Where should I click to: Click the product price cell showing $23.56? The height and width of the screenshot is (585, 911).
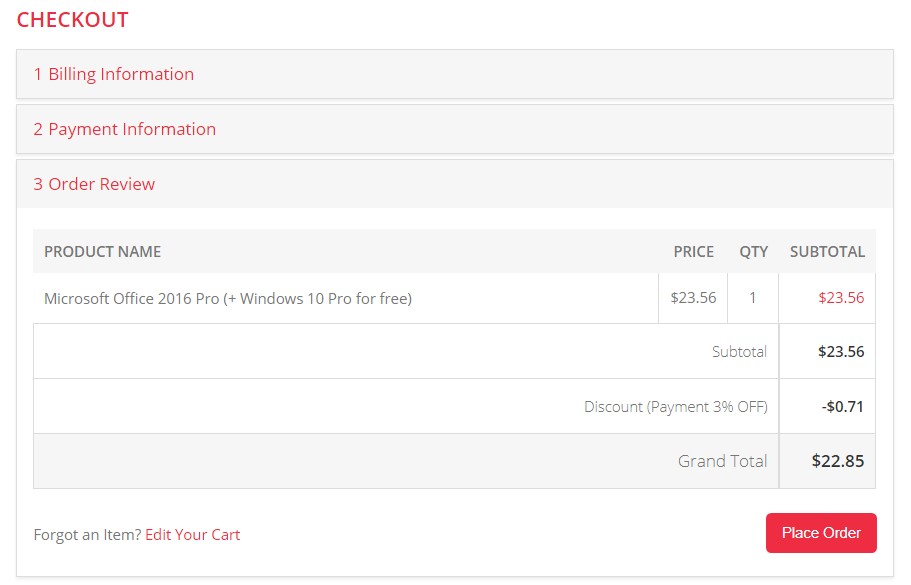[694, 298]
